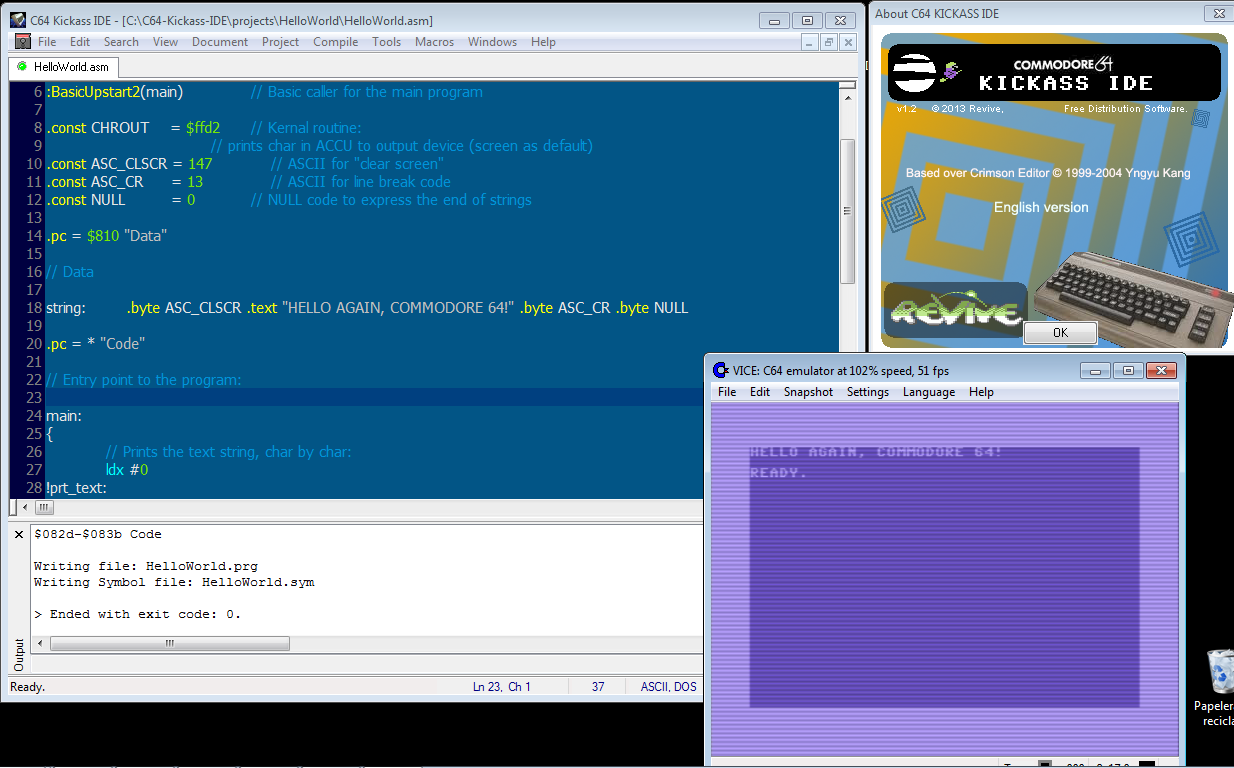The width and height of the screenshot is (1234, 768).
Task: Open the Search menu
Action: click(121, 42)
